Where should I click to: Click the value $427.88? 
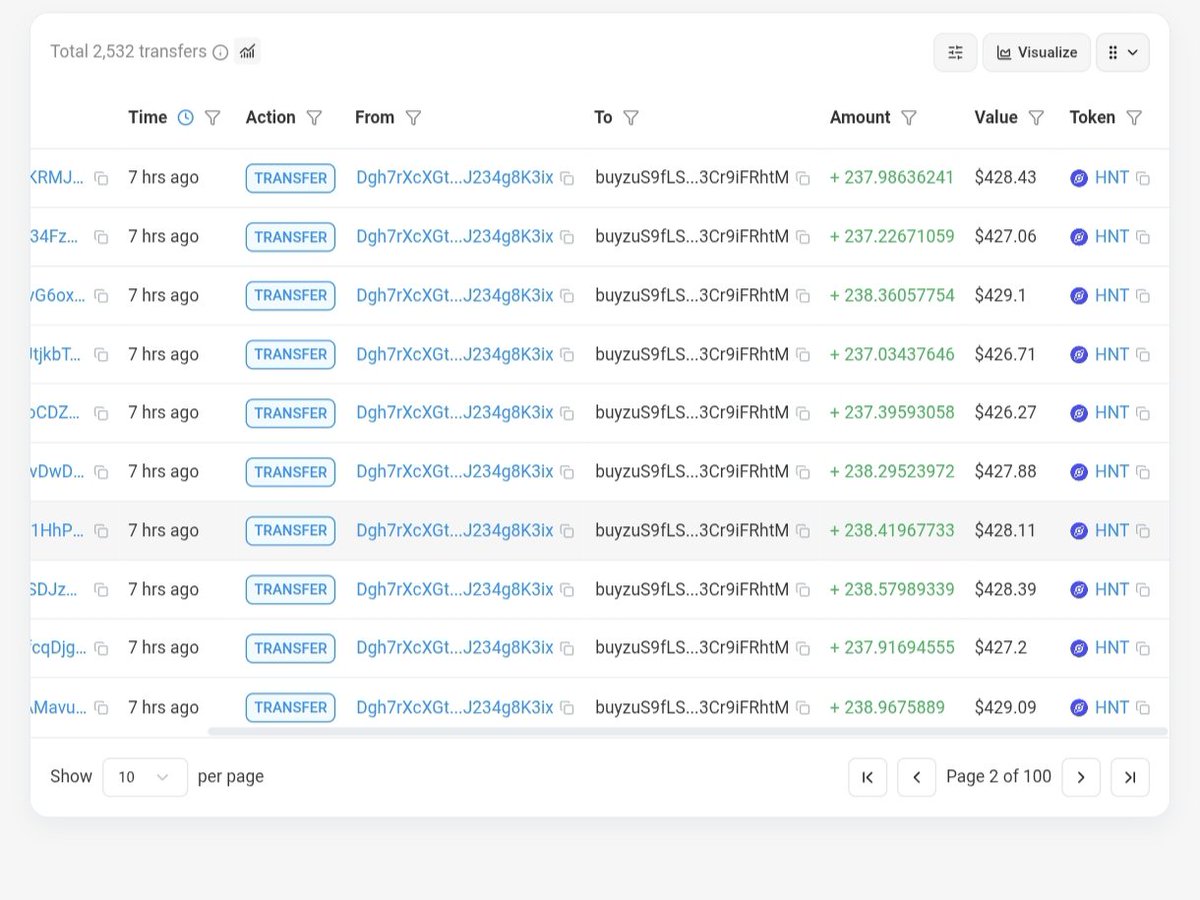pyautogui.click(x=1005, y=472)
